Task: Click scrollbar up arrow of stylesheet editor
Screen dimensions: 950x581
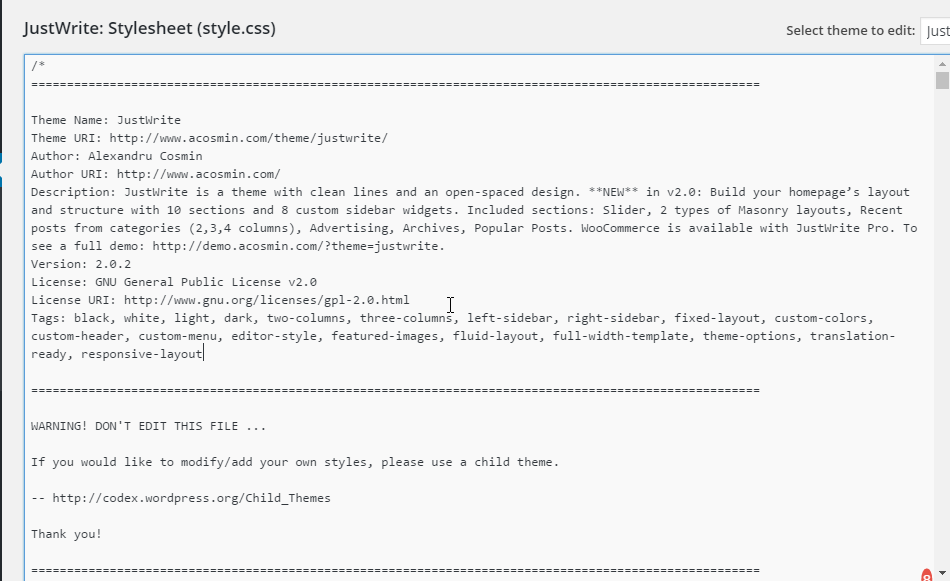Action: (942, 64)
